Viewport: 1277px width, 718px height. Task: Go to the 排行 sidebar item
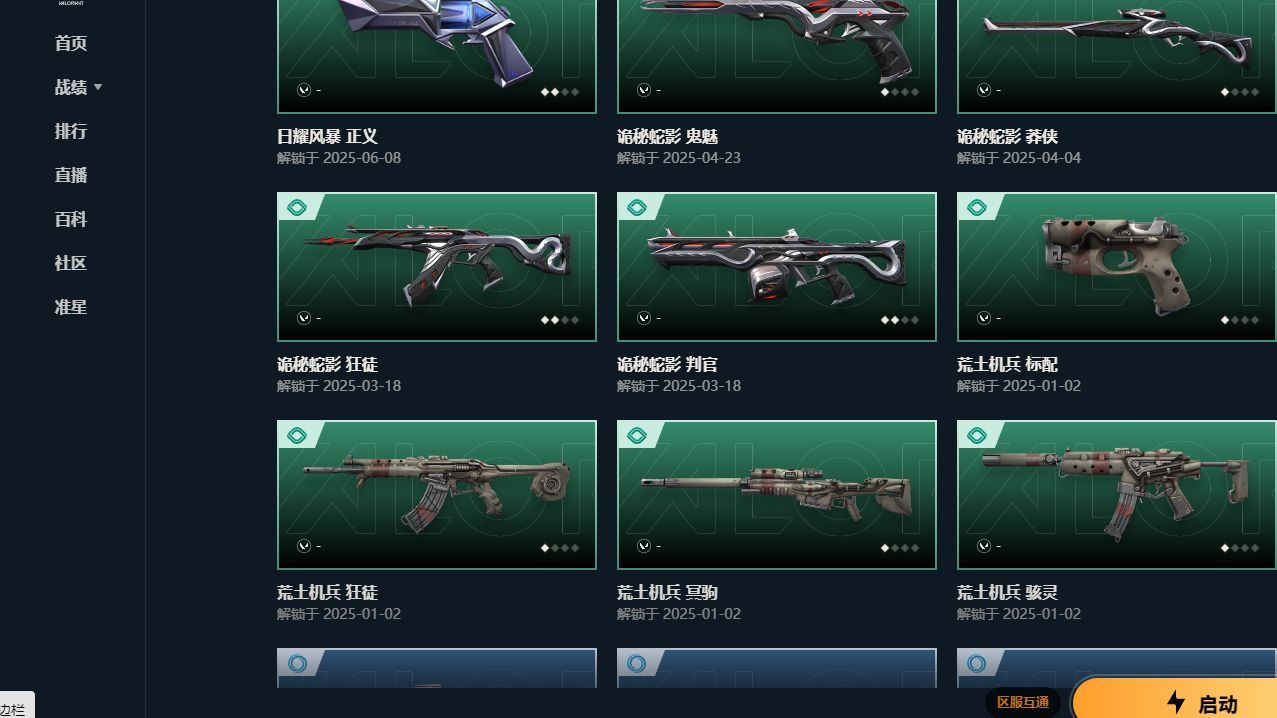pos(71,131)
